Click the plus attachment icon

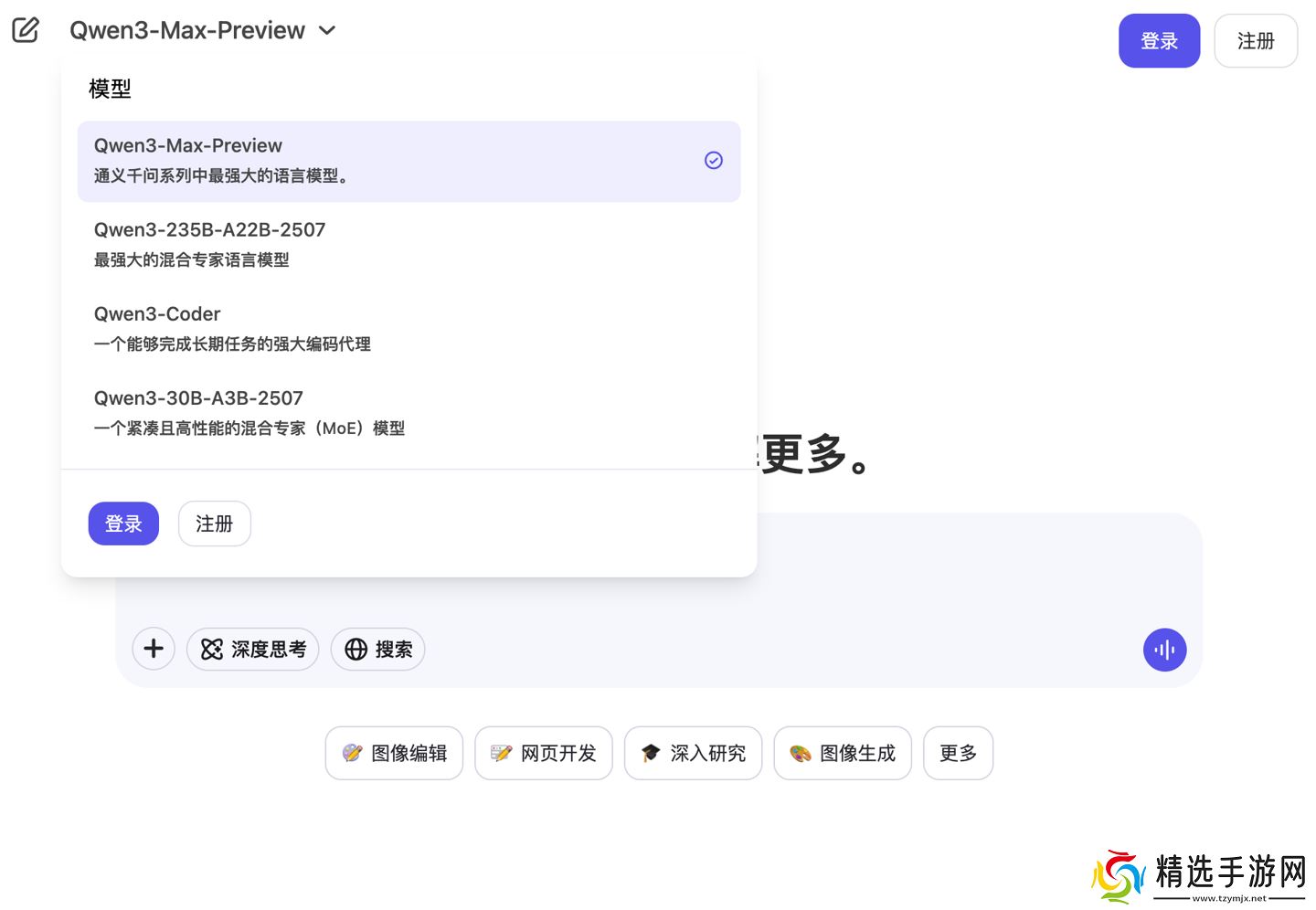[x=154, y=649]
